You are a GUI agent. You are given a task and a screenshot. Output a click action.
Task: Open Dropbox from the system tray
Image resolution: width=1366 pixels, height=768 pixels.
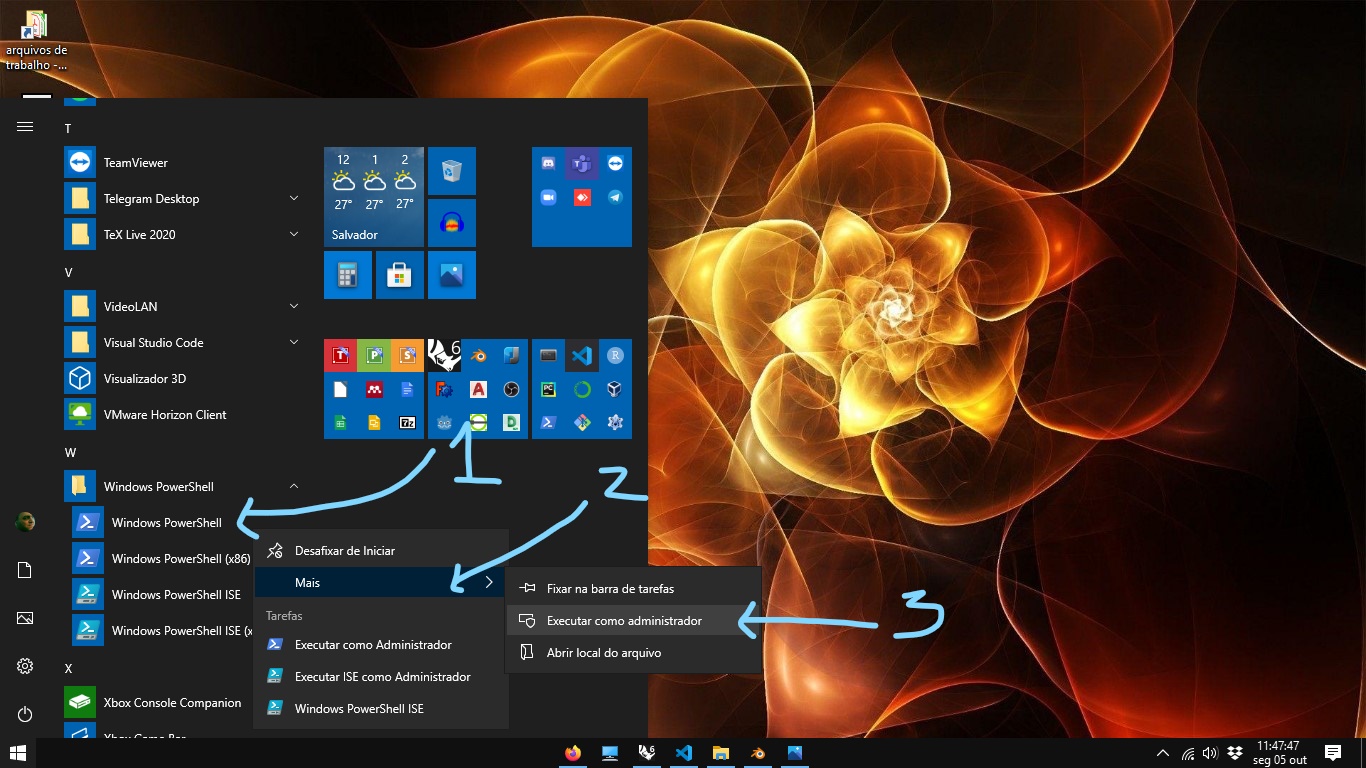(x=1235, y=753)
